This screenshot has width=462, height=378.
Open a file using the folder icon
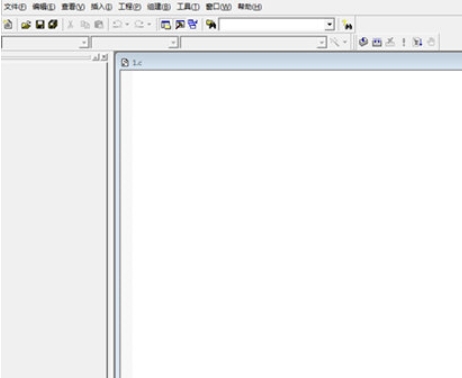(x=26, y=24)
